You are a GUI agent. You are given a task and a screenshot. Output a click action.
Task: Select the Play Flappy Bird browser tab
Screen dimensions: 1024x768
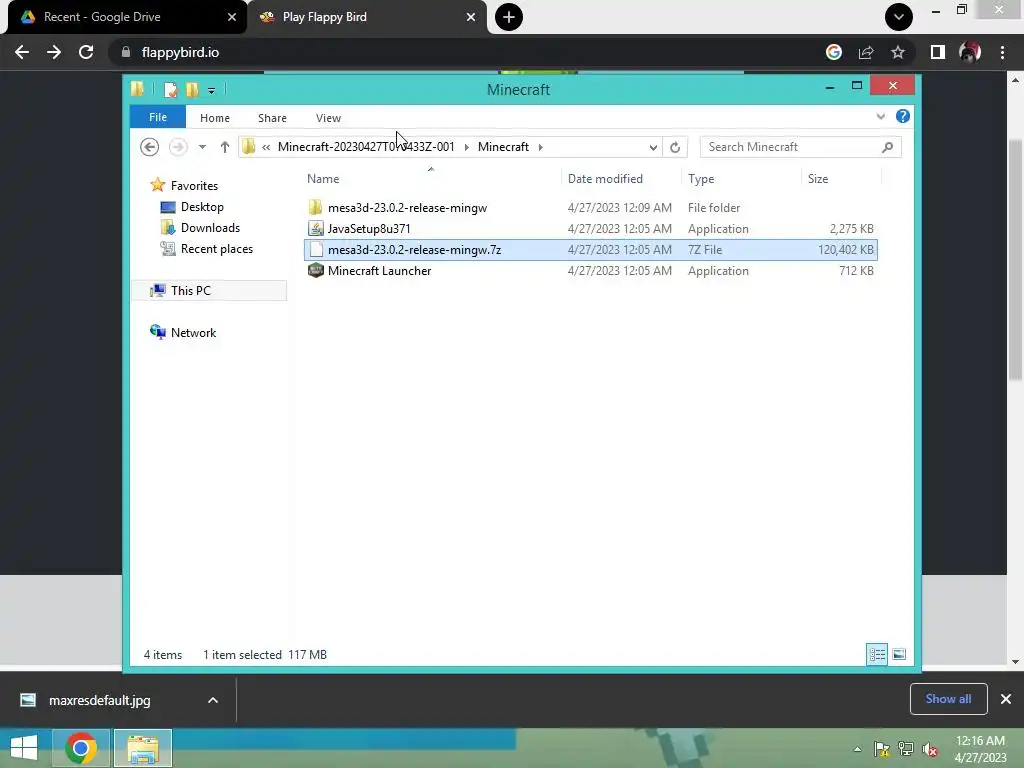(367, 17)
